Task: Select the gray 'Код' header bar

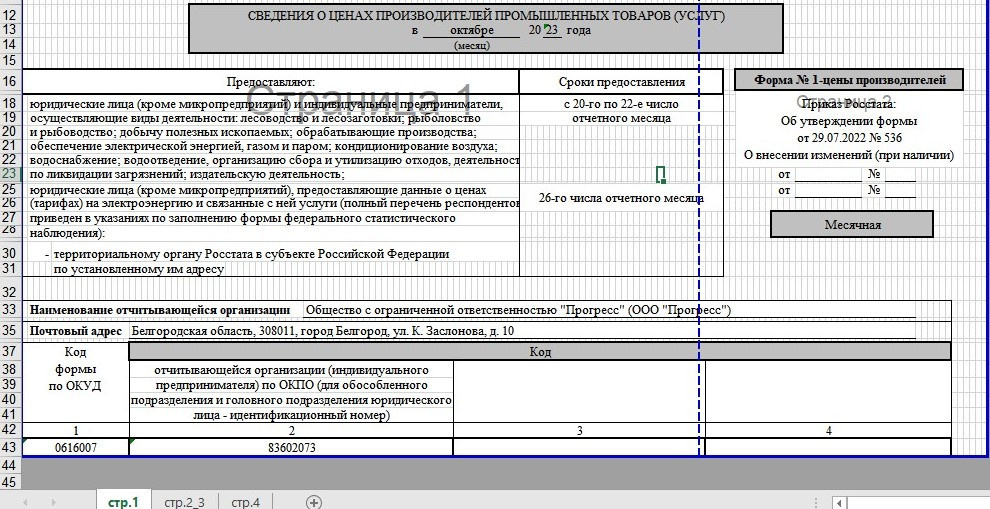Action: 540,351
